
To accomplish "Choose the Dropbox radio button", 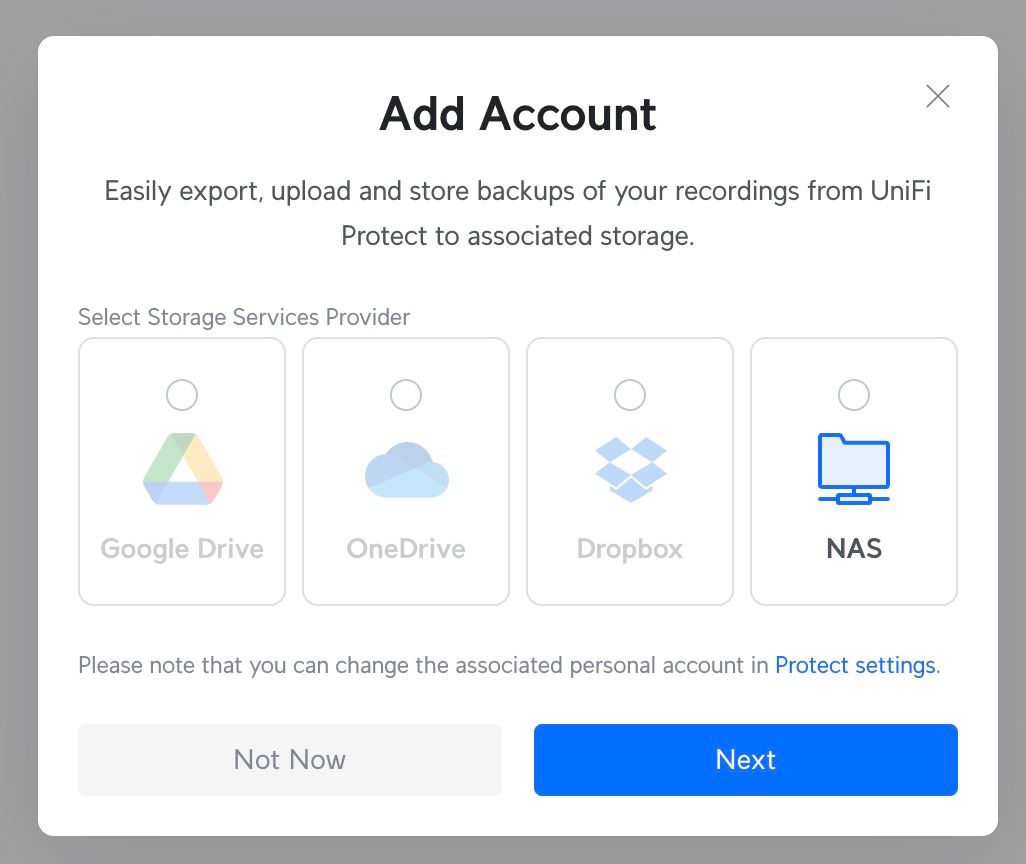I will pos(630,395).
